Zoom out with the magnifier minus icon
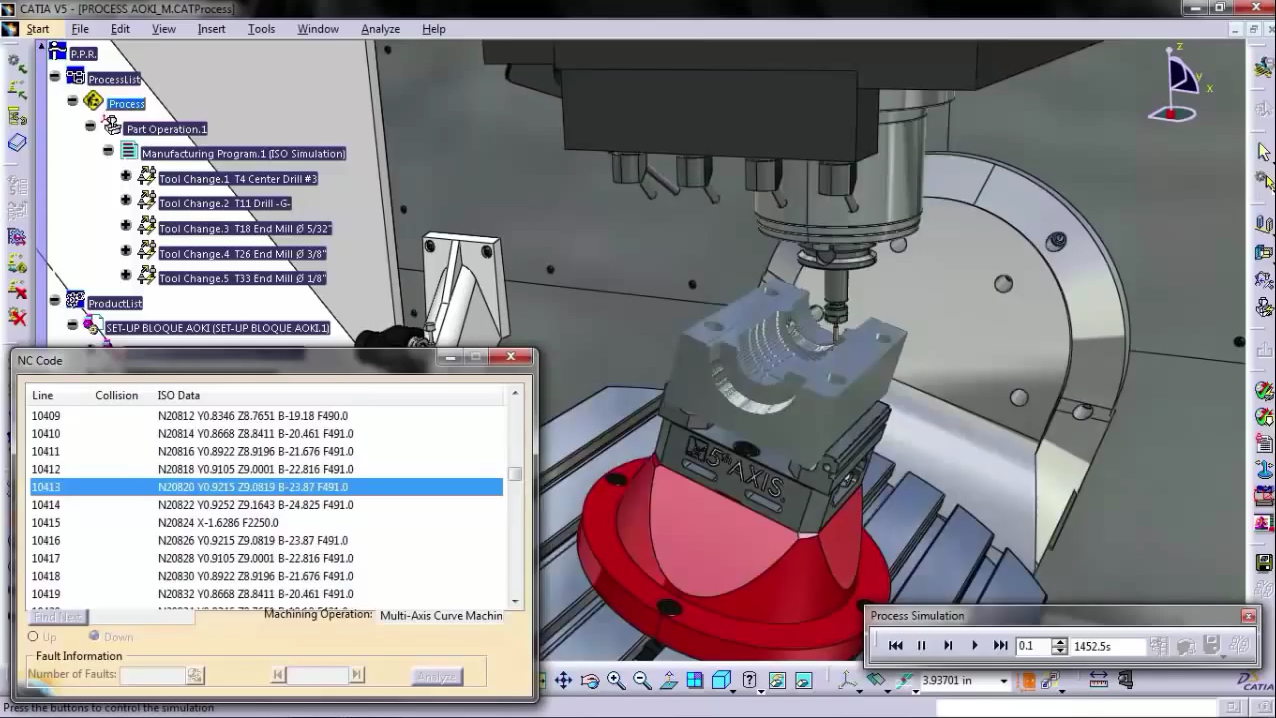This screenshot has height=718, width=1276. point(642,681)
